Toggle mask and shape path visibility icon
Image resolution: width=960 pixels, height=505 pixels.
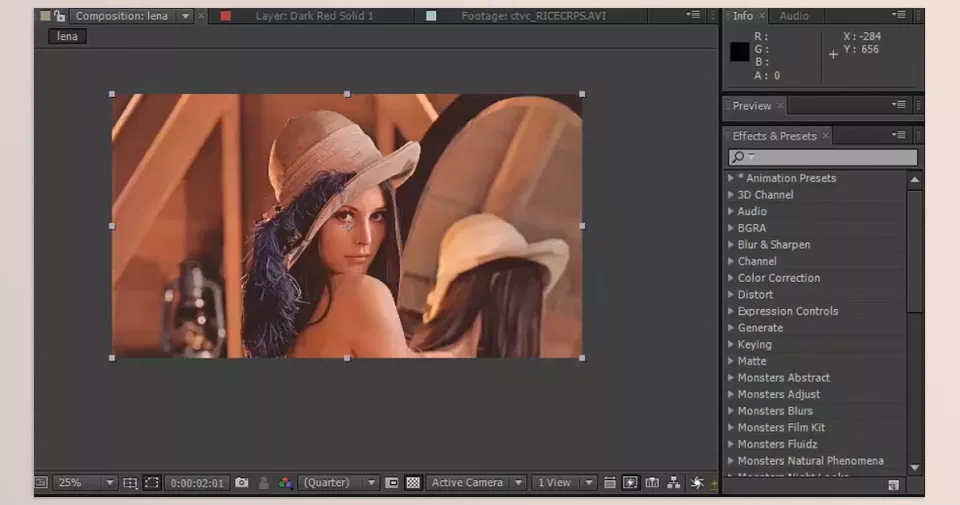click(x=152, y=483)
